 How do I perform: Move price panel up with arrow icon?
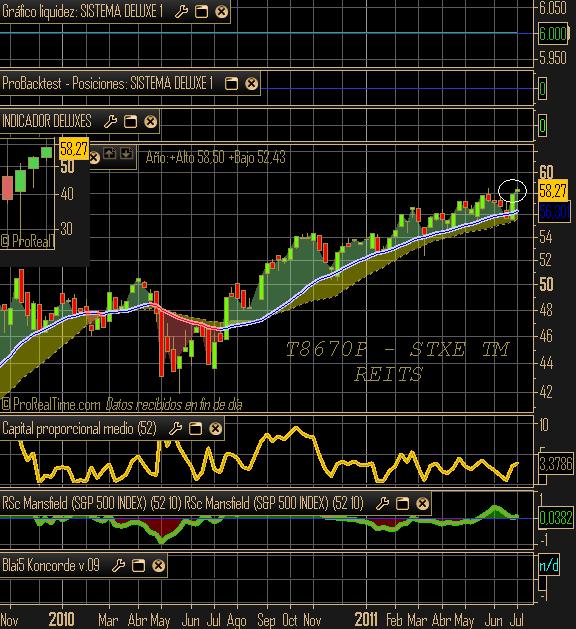[x=110, y=154]
